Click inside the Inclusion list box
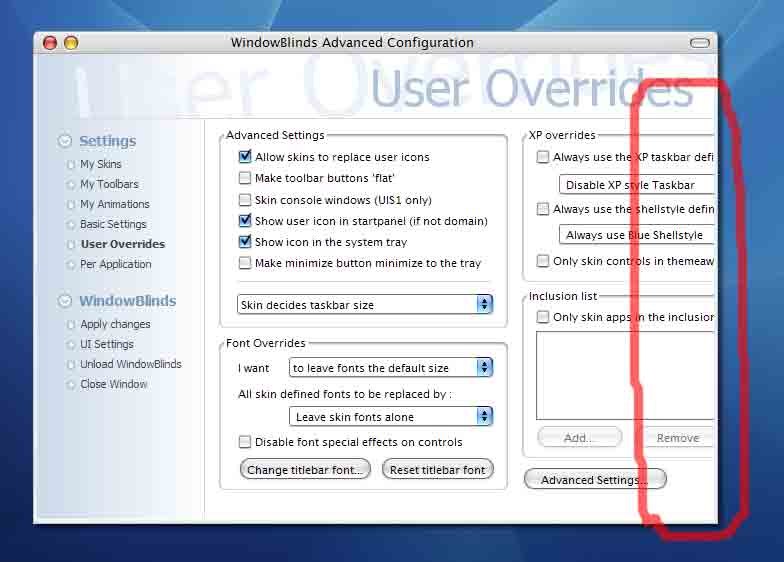 (x=626, y=376)
